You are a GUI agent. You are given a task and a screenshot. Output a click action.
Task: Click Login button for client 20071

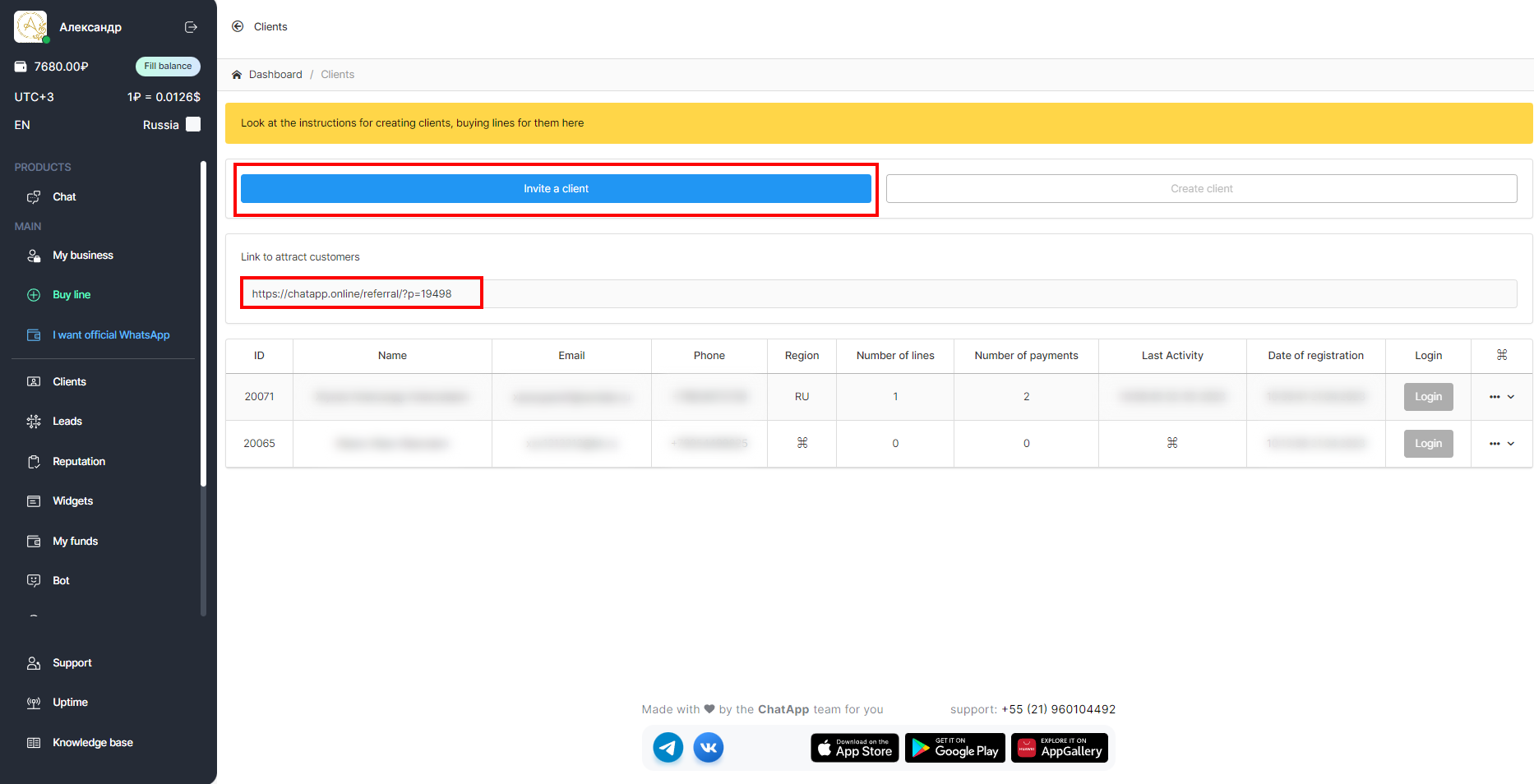1428,397
